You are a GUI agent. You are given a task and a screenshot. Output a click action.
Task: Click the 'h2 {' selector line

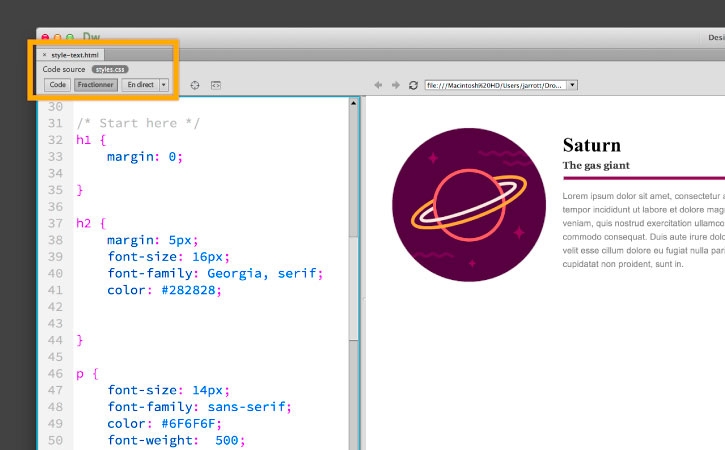click(x=91, y=223)
